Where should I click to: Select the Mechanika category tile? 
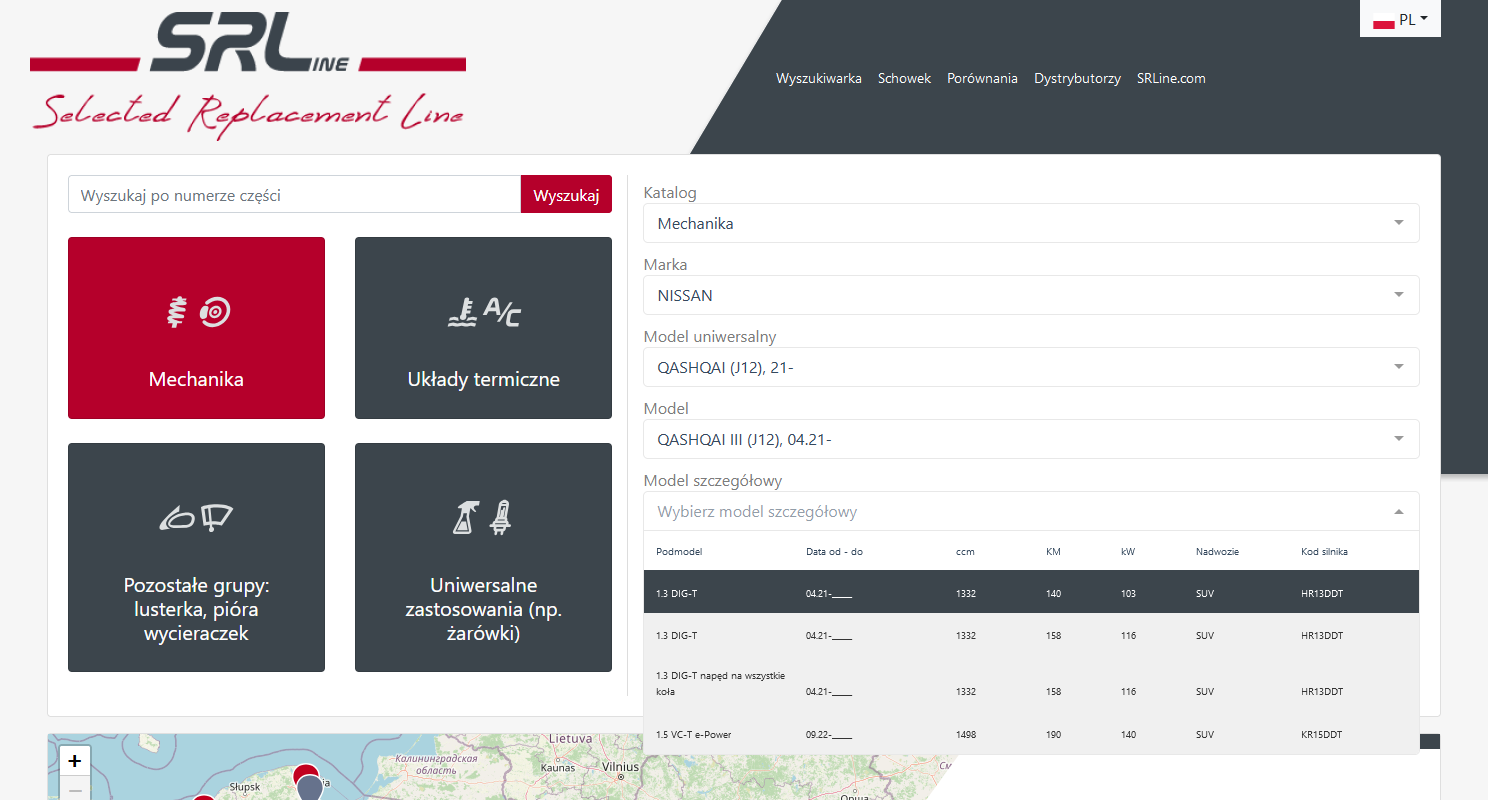point(196,328)
